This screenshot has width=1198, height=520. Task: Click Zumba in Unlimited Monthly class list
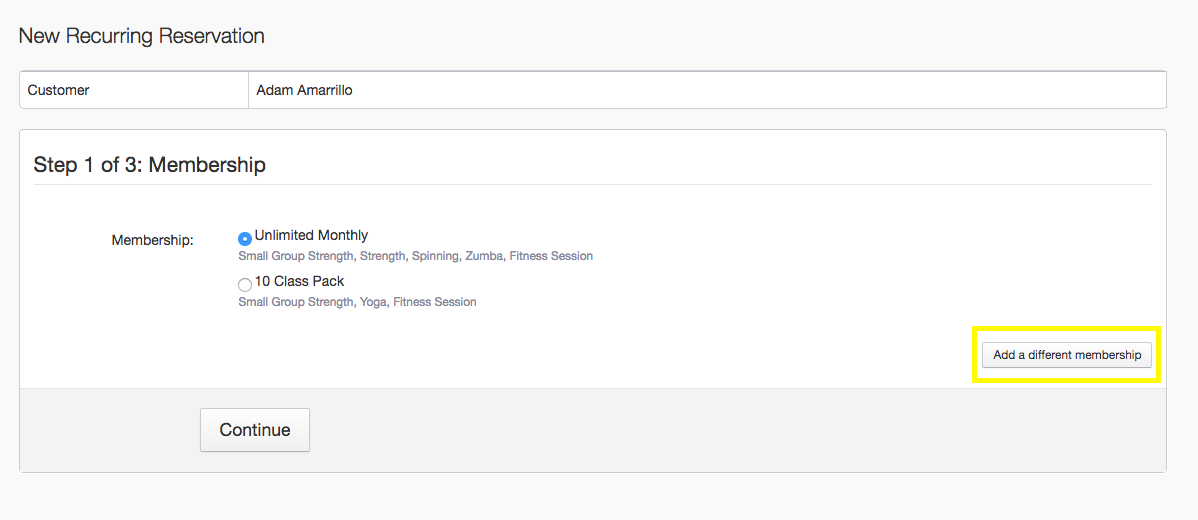484,256
